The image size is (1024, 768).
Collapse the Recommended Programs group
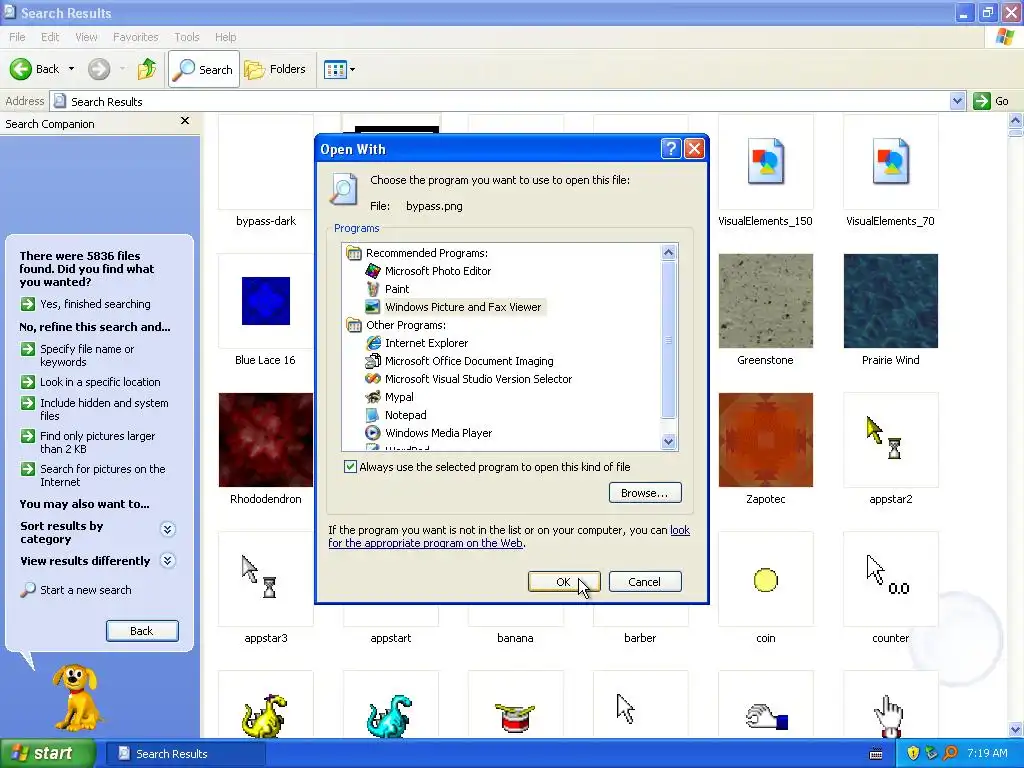pos(354,253)
